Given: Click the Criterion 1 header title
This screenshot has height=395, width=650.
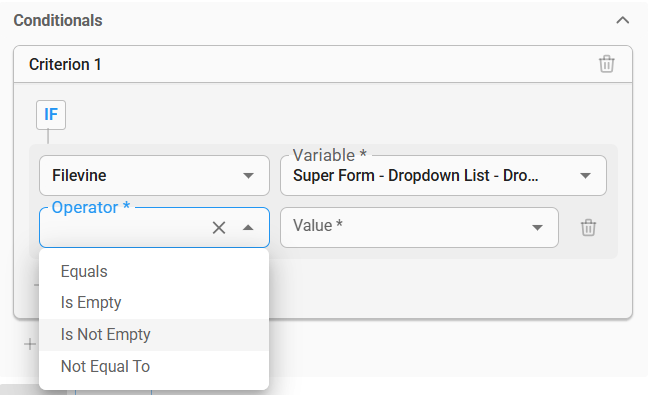Looking at the screenshot, I should [x=65, y=64].
